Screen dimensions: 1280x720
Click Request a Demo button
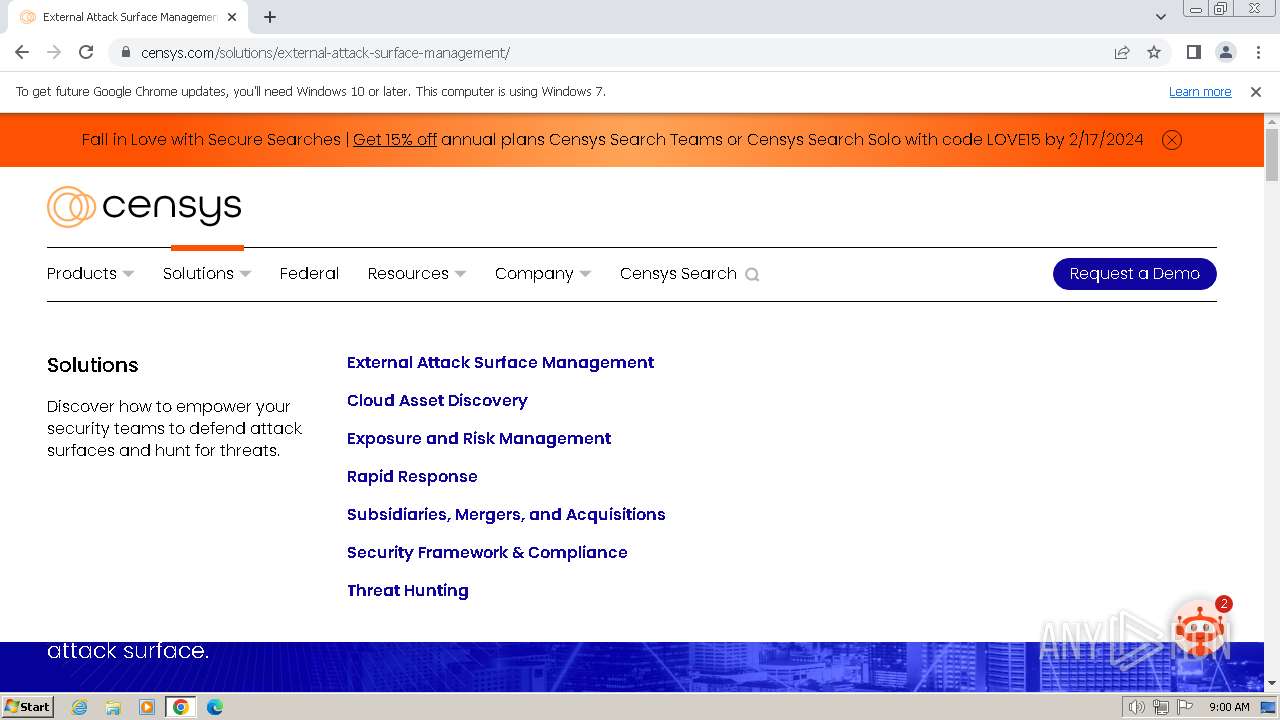click(1135, 274)
